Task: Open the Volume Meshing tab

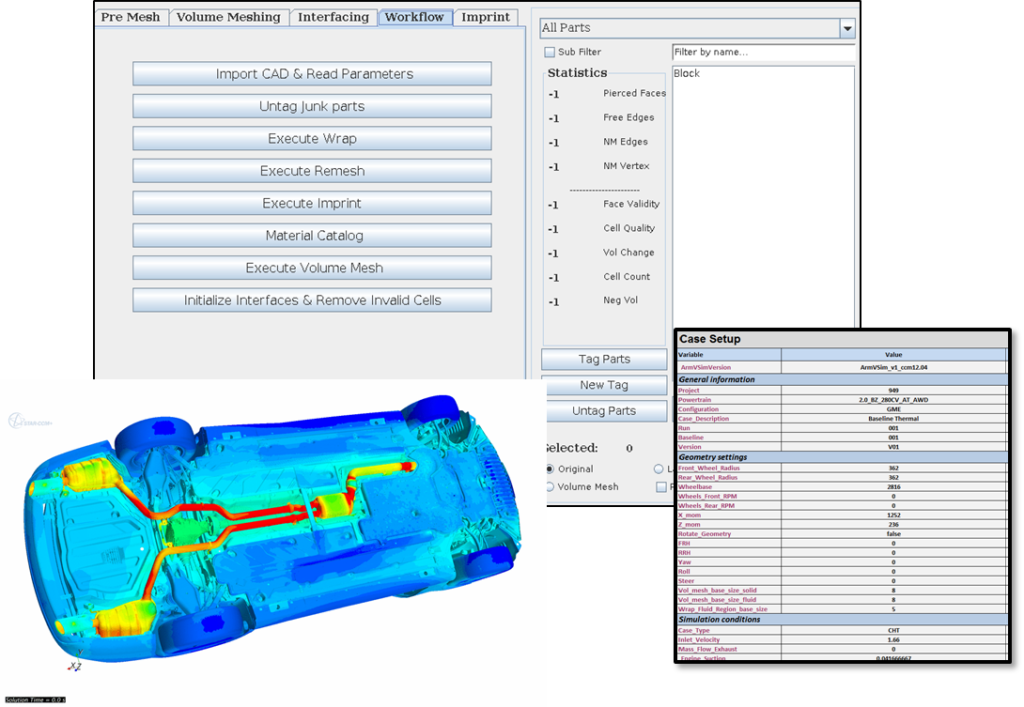Action: 229,17
